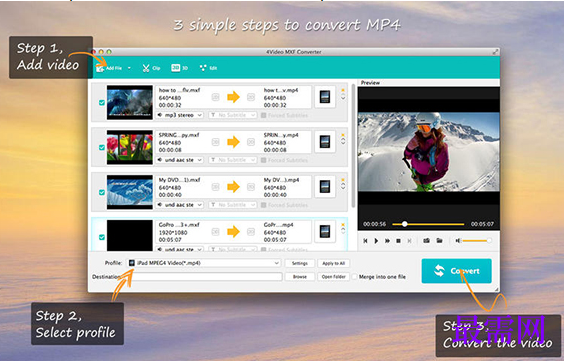Select the 'how to ...flv.mxf' video thumbnail
This screenshot has height=361, width=564.
[x=130, y=102]
